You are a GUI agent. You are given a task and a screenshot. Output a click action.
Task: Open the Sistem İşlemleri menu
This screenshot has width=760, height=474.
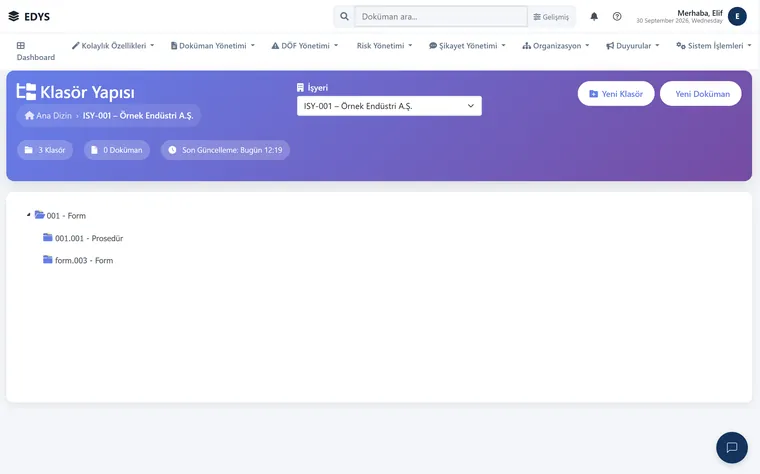click(713, 46)
